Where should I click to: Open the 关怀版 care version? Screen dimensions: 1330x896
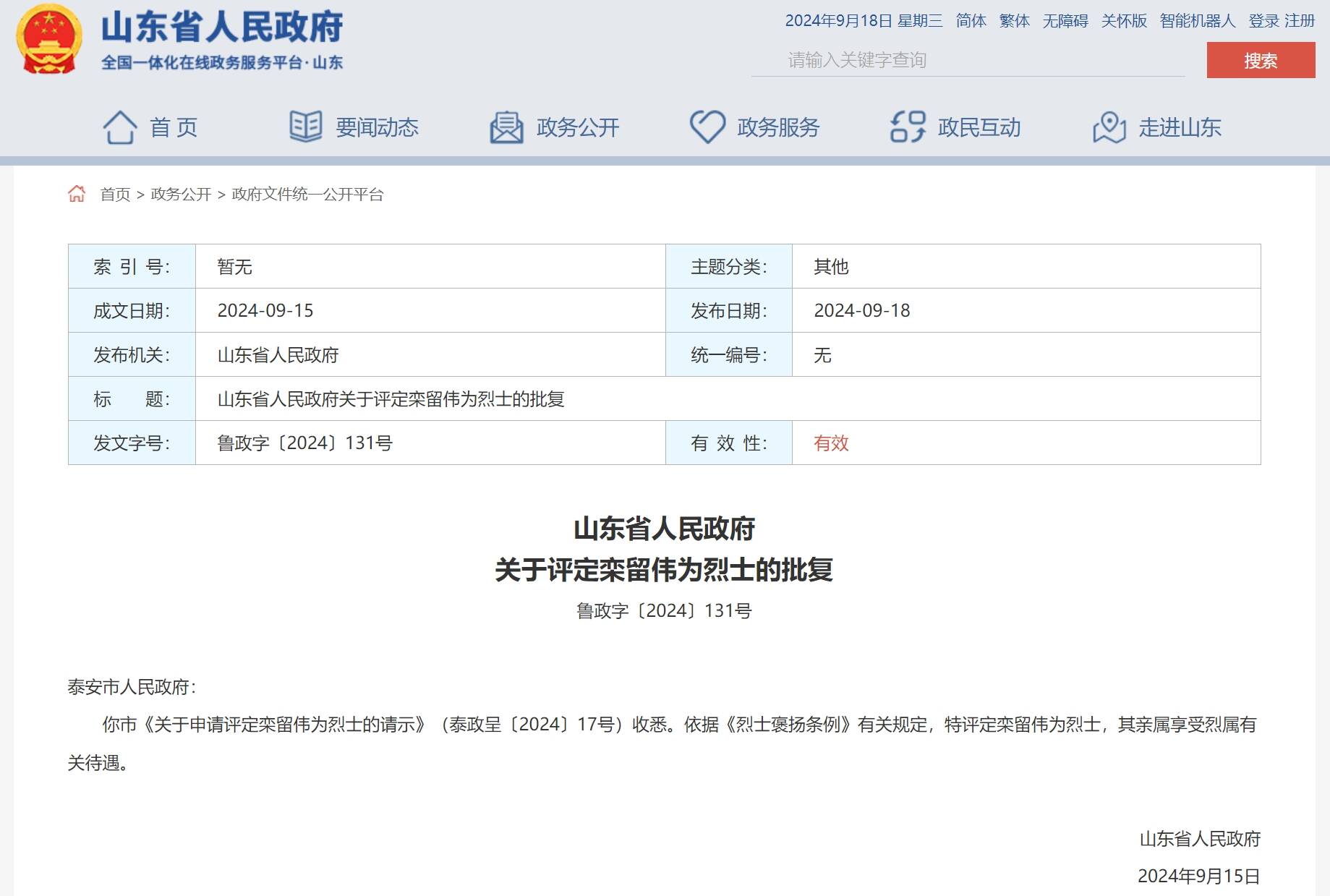(1124, 21)
